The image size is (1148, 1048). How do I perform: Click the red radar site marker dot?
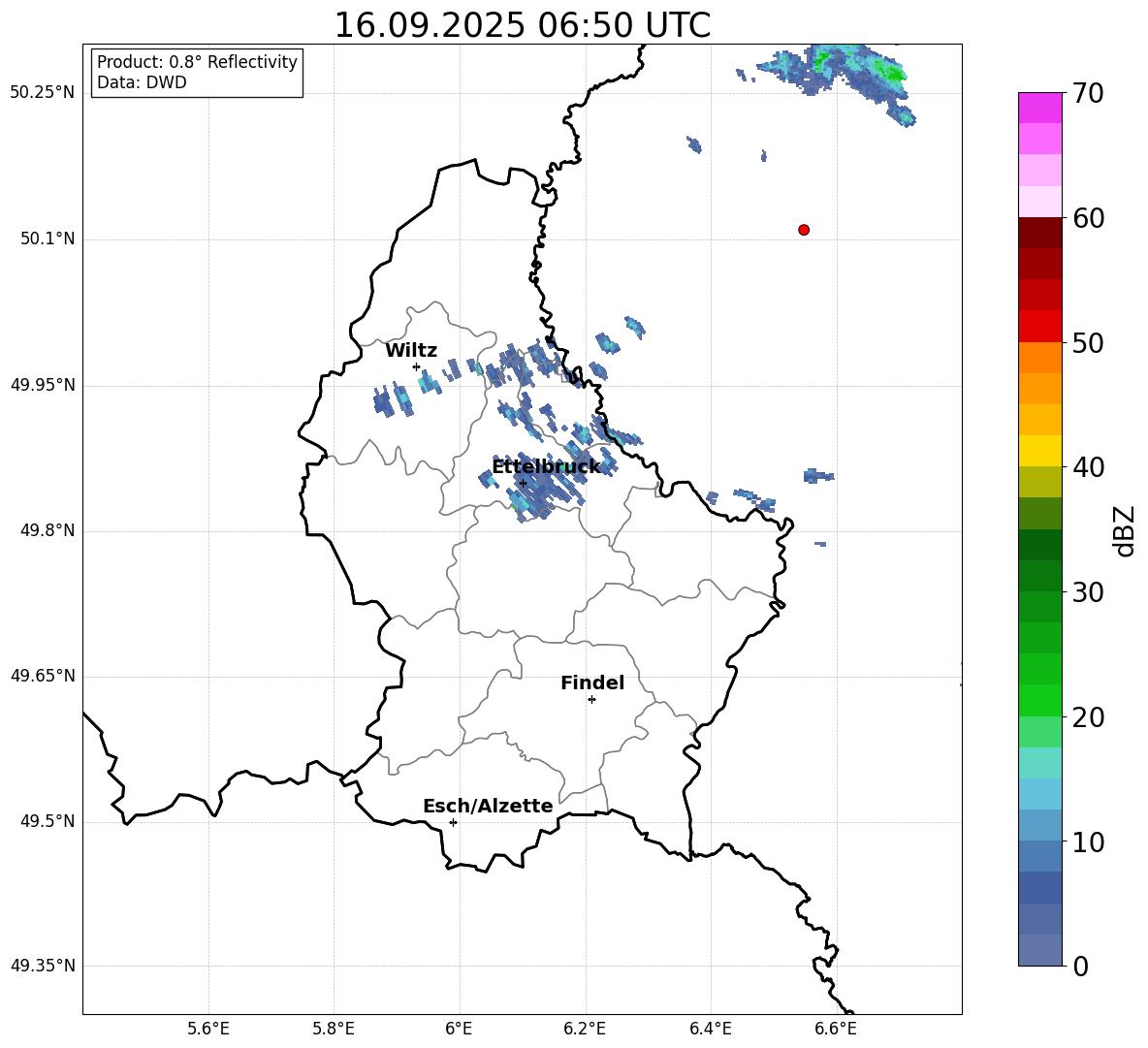coord(804,230)
